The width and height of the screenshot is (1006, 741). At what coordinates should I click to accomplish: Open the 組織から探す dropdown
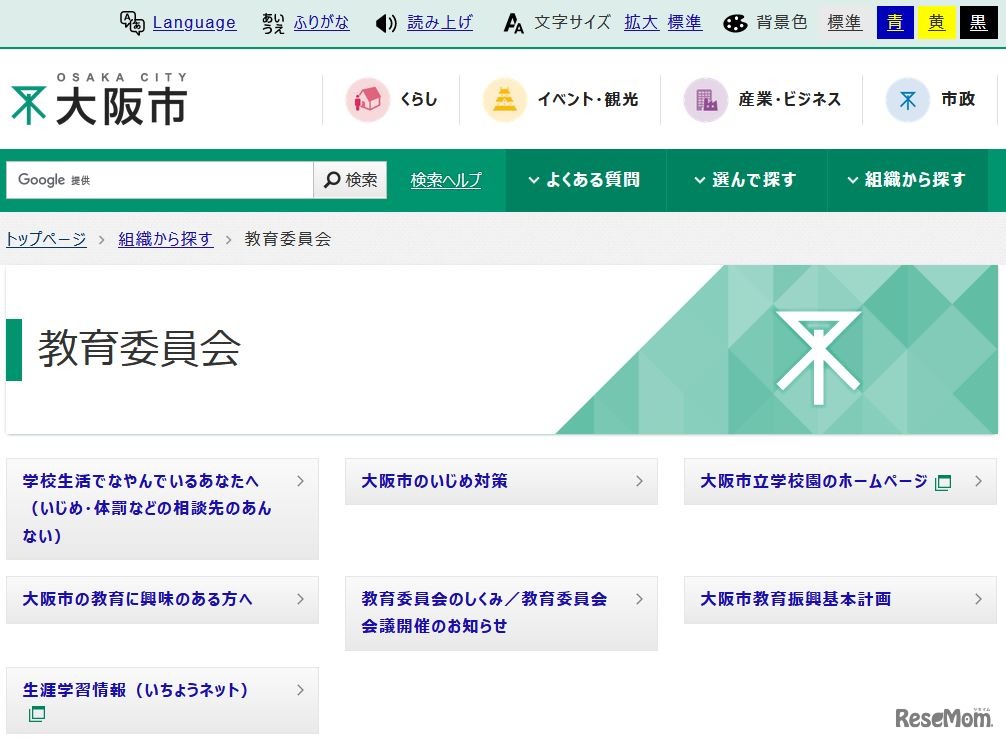tap(907, 180)
